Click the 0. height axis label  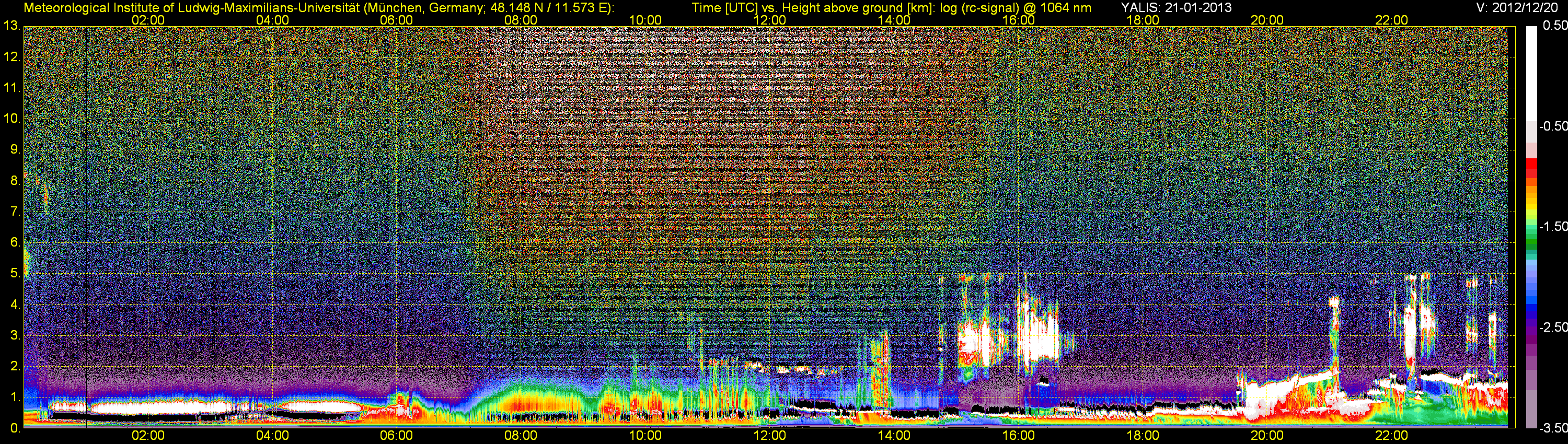[15, 429]
